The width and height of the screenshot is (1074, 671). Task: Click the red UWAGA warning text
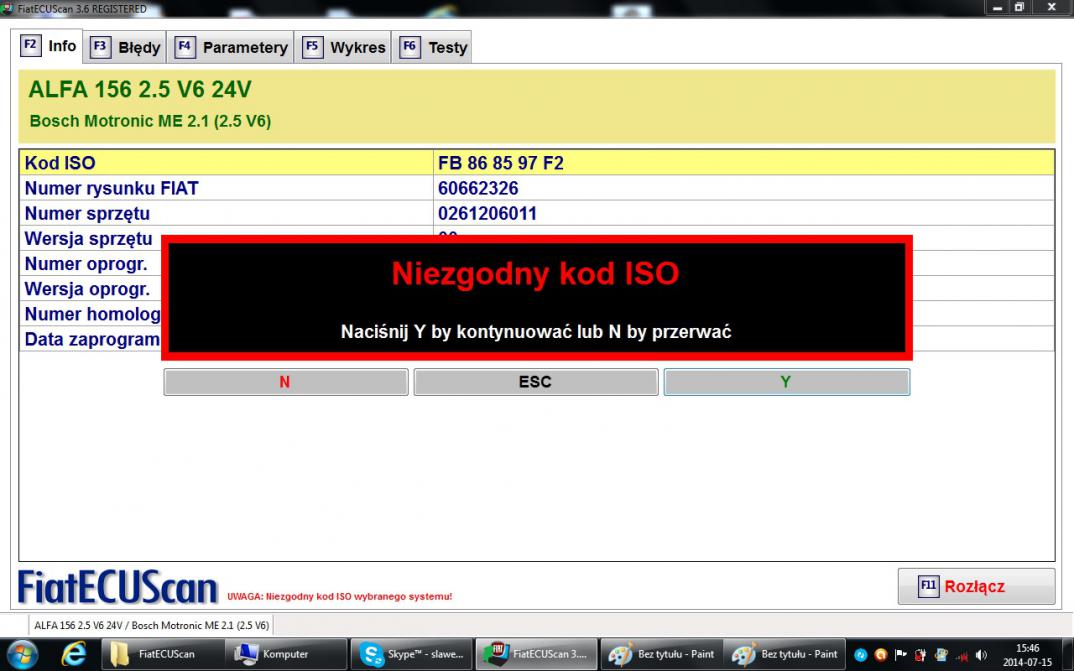[x=340, y=596]
